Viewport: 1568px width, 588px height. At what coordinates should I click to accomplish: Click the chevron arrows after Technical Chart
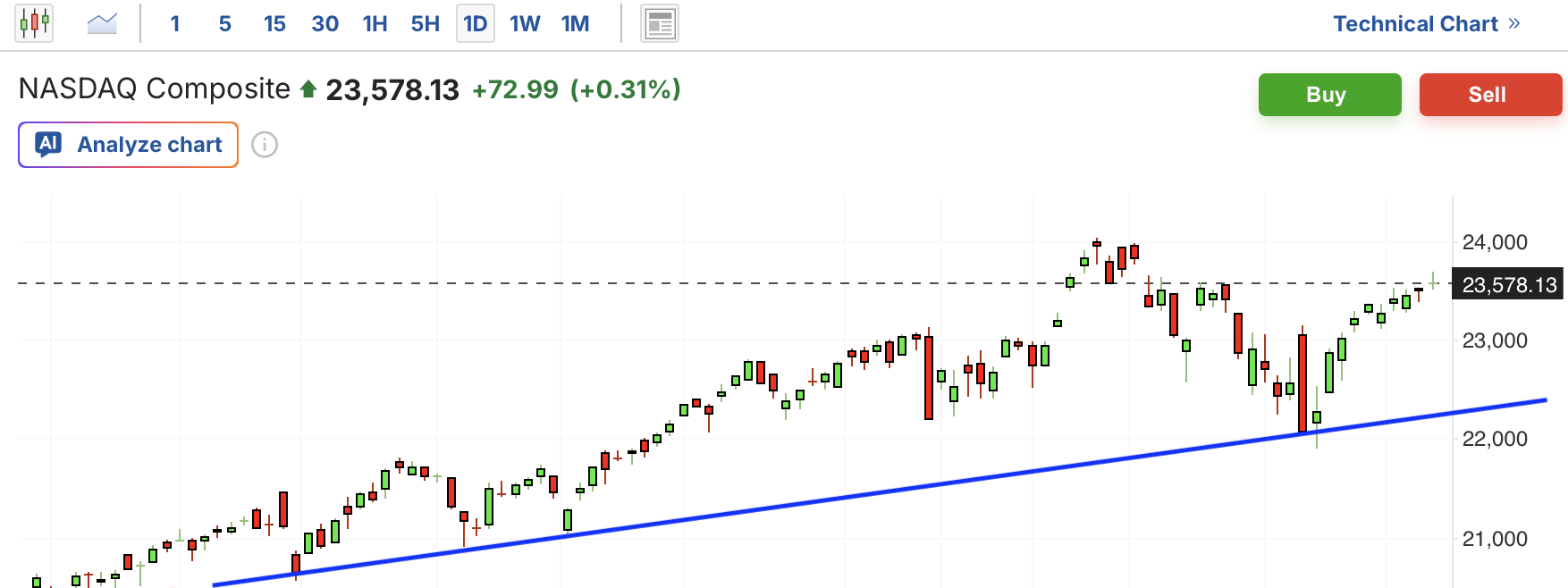coord(1513,24)
